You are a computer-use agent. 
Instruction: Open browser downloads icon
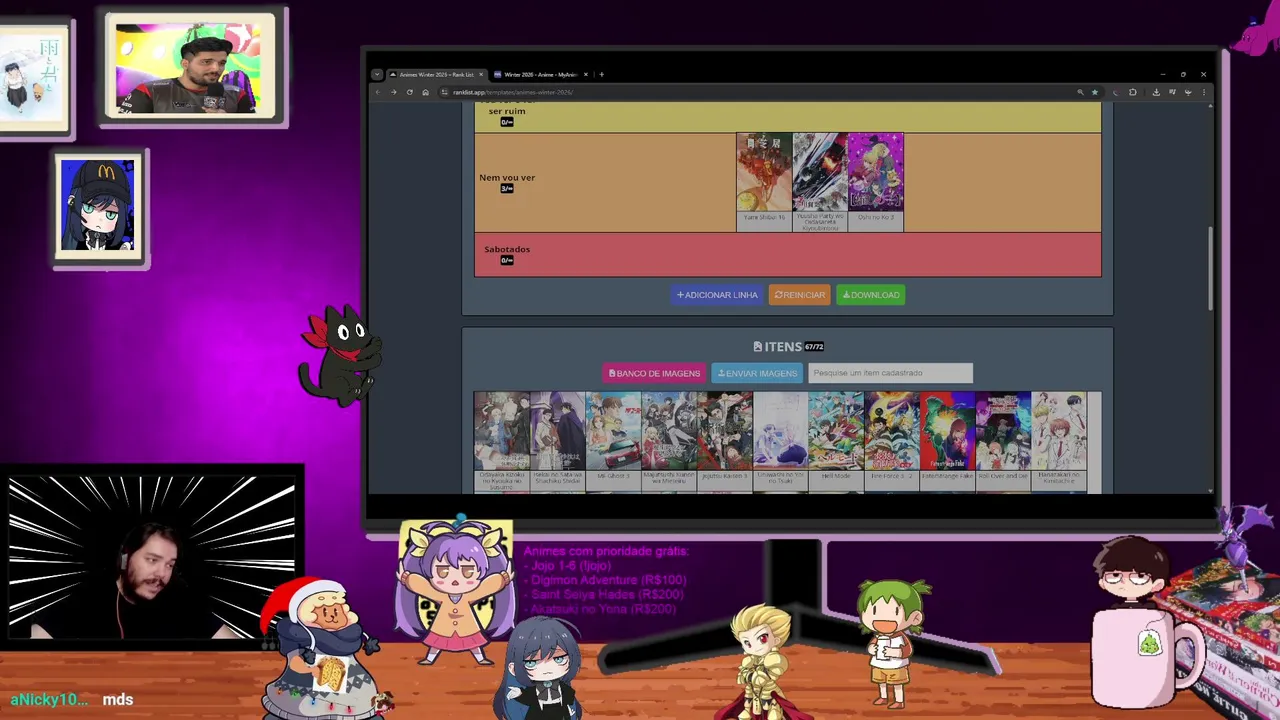pos(1156,92)
